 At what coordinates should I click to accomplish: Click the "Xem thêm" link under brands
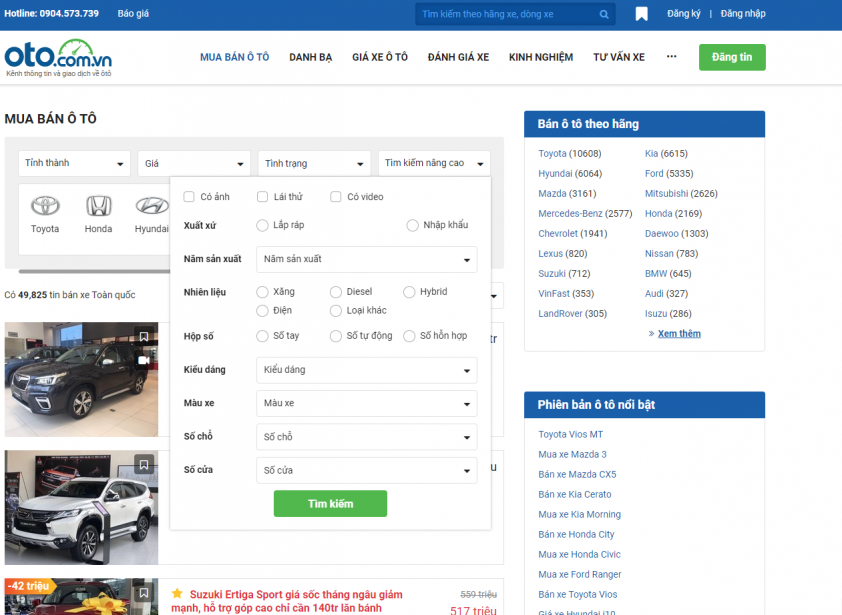[678, 334]
